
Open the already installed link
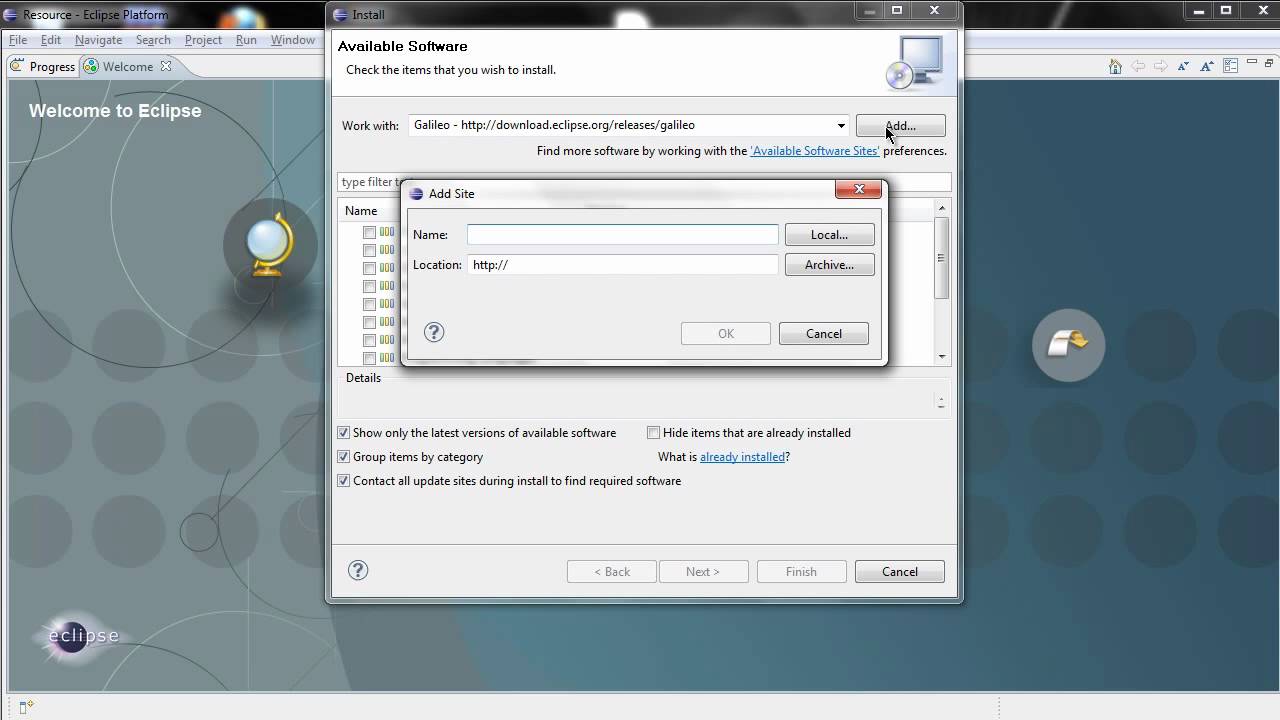pyautogui.click(x=742, y=457)
